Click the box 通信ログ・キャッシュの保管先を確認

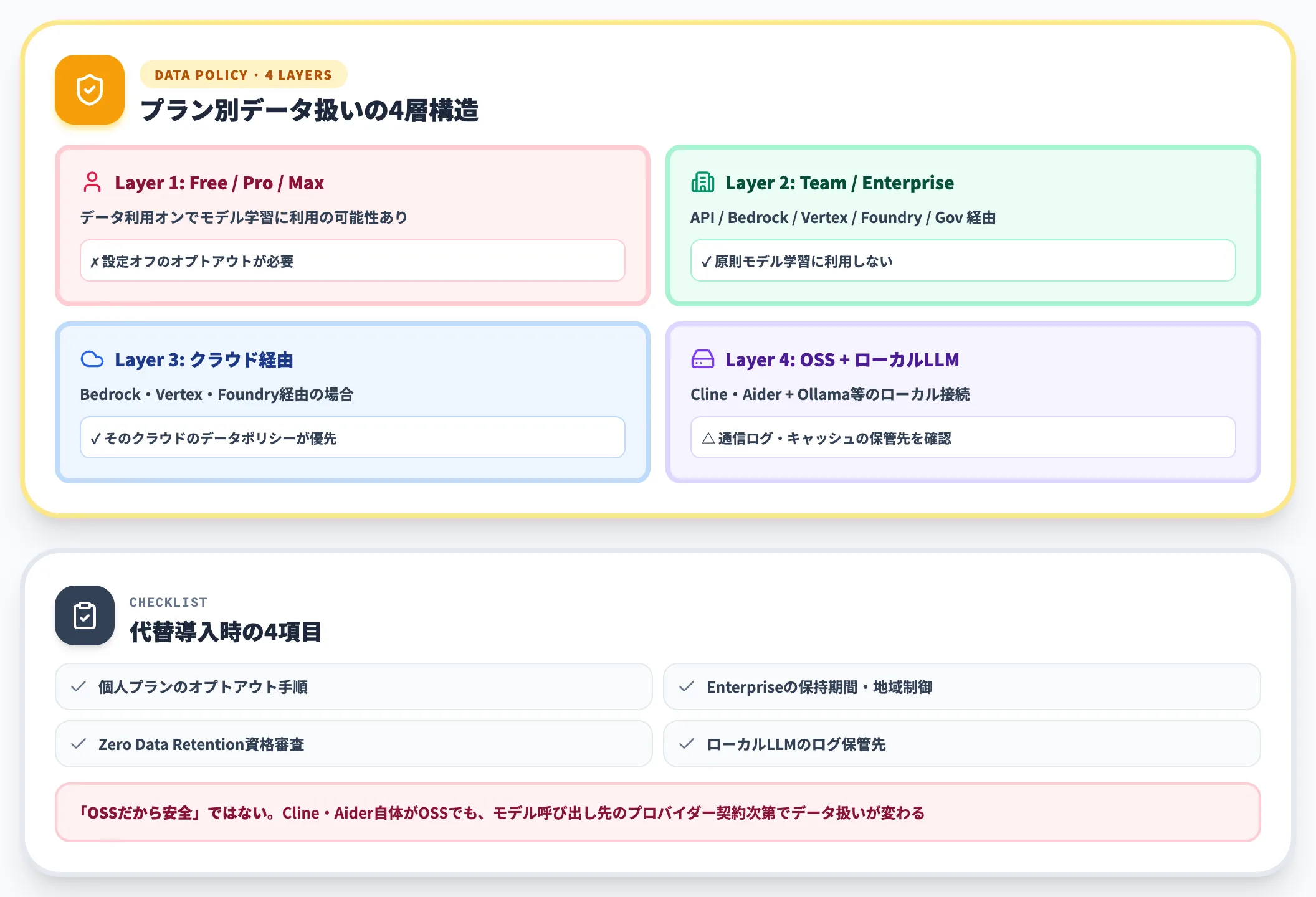click(x=963, y=437)
